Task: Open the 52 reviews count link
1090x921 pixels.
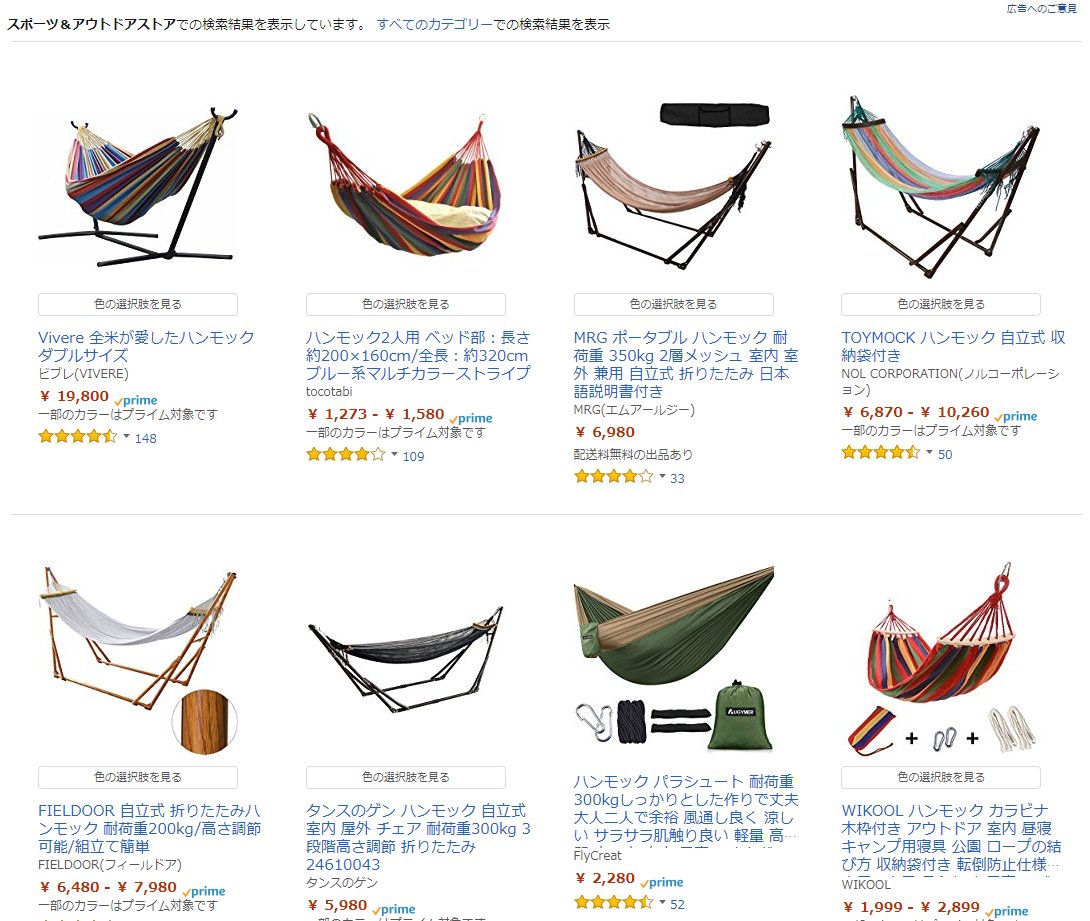Action: pyautogui.click(x=677, y=904)
